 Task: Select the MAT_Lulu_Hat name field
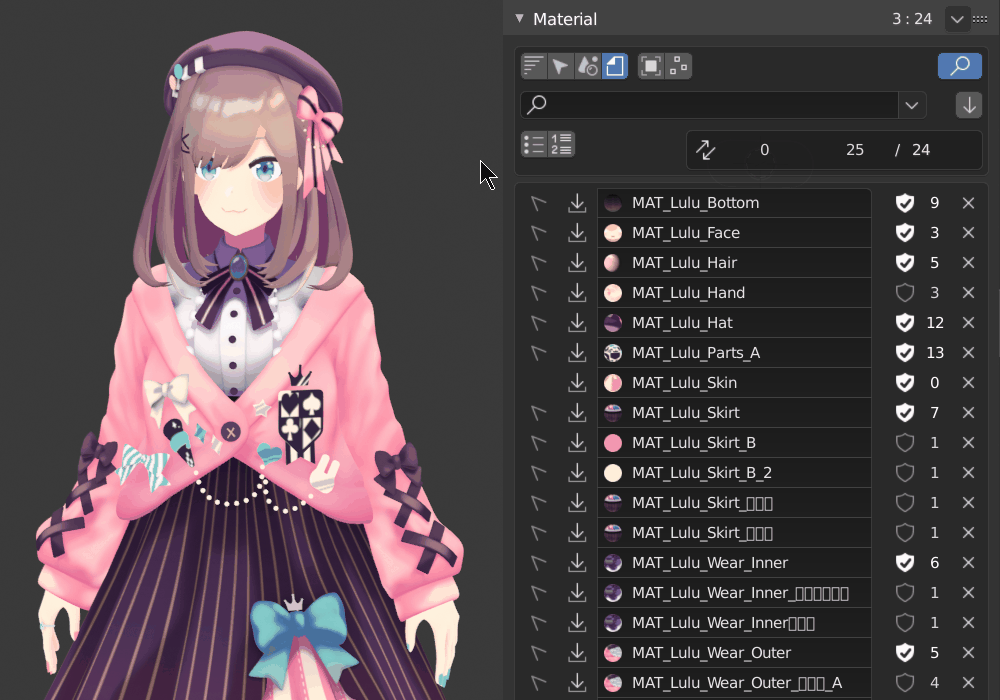click(x=734, y=323)
